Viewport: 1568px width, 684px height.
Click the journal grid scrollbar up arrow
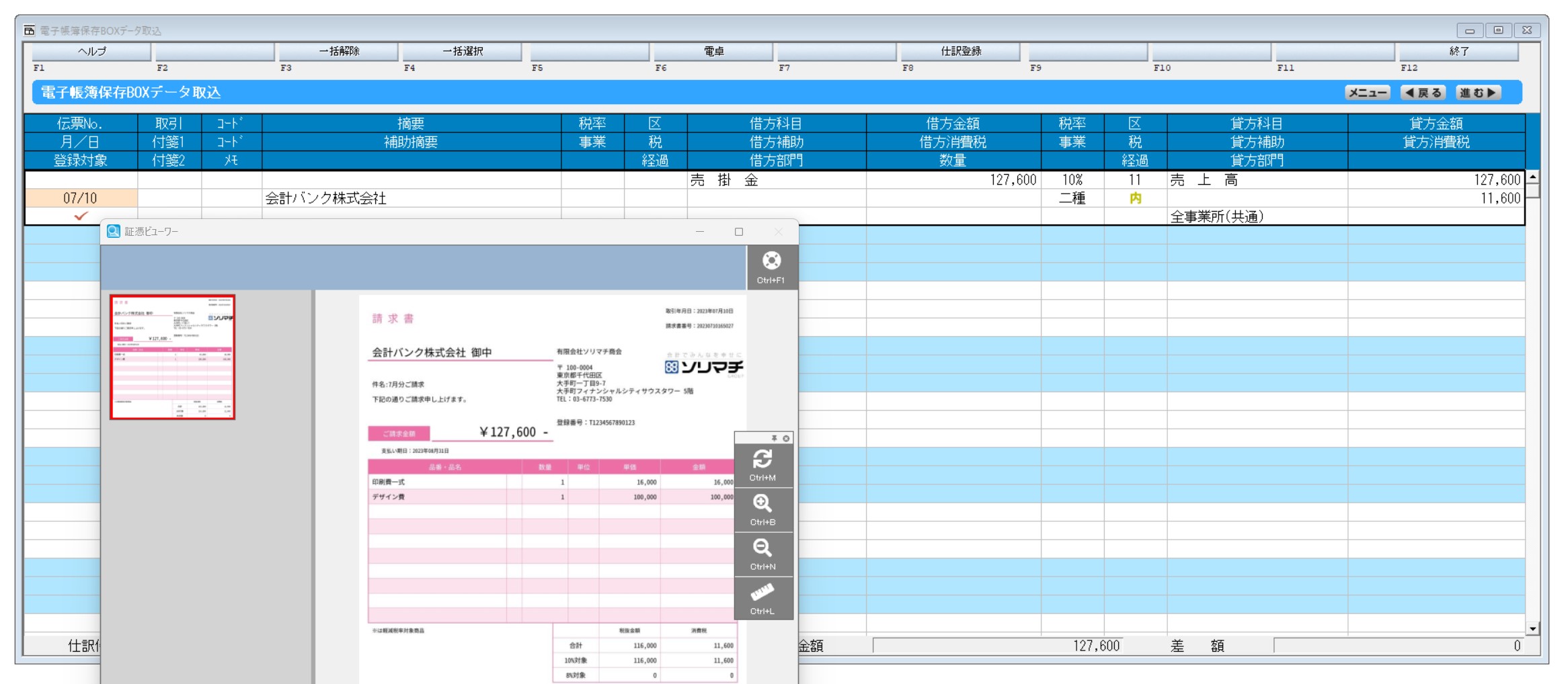tap(1532, 177)
